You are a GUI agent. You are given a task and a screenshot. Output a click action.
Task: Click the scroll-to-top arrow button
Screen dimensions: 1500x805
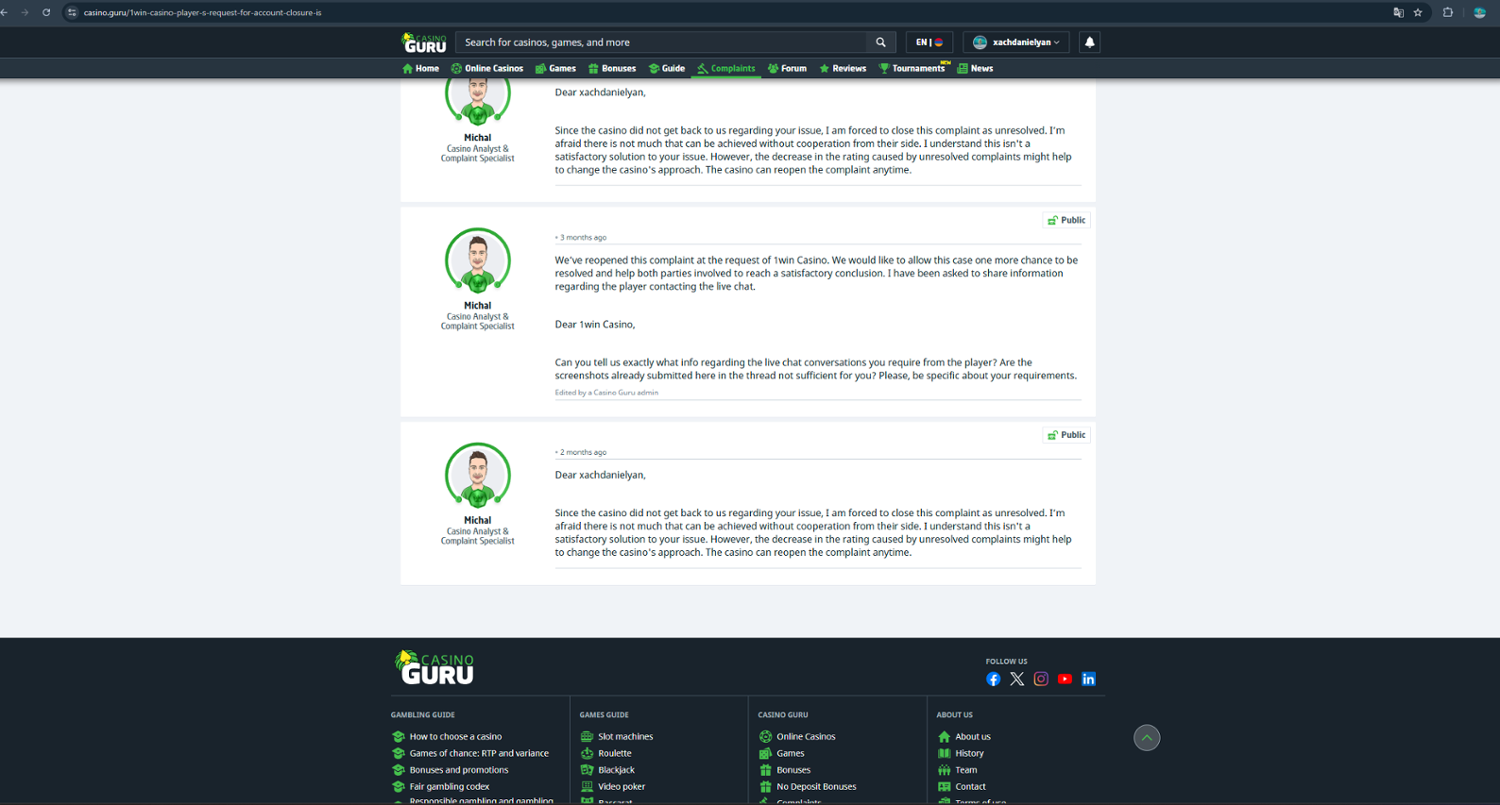(x=1147, y=738)
